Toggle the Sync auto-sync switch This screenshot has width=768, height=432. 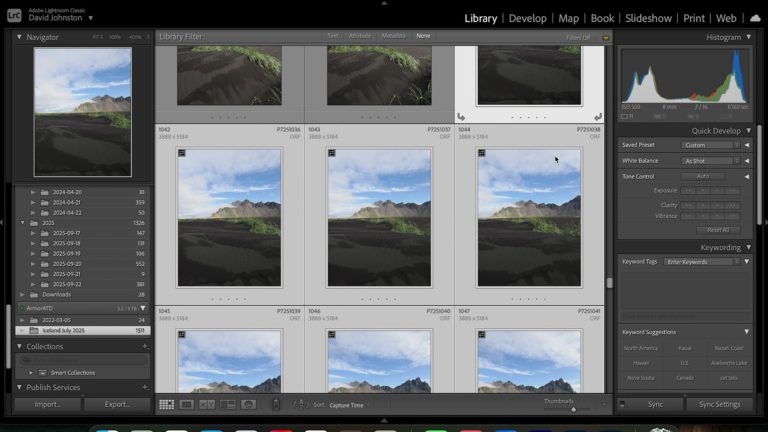(x=622, y=404)
